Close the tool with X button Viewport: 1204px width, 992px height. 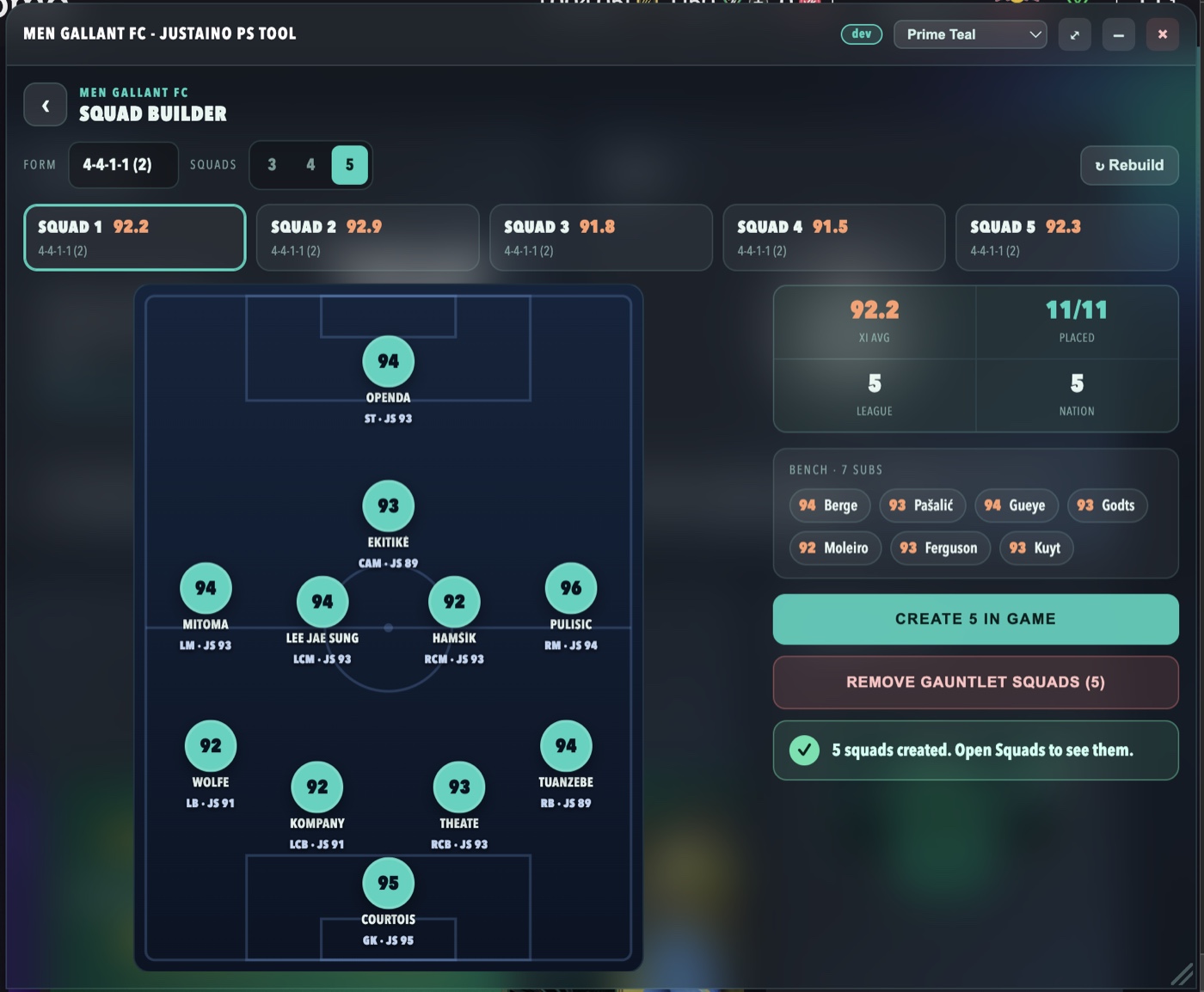[x=1162, y=34]
